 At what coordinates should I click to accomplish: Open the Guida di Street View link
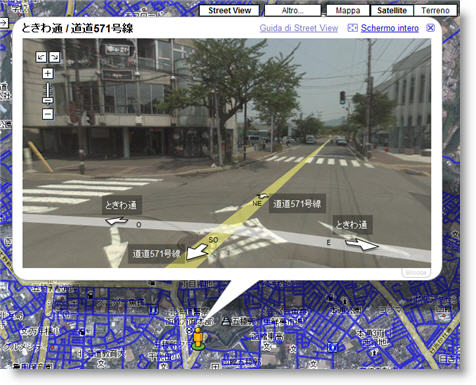[299, 28]
